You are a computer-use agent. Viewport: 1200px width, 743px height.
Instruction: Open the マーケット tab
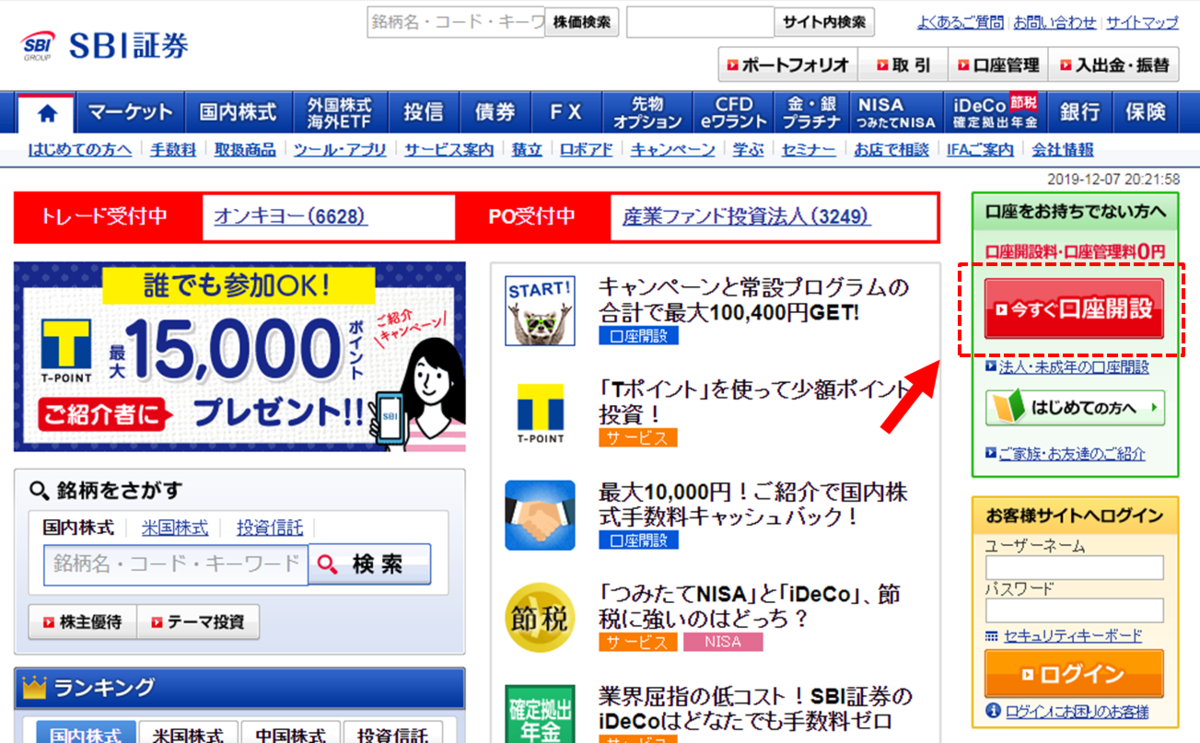[x=132, y=113]
